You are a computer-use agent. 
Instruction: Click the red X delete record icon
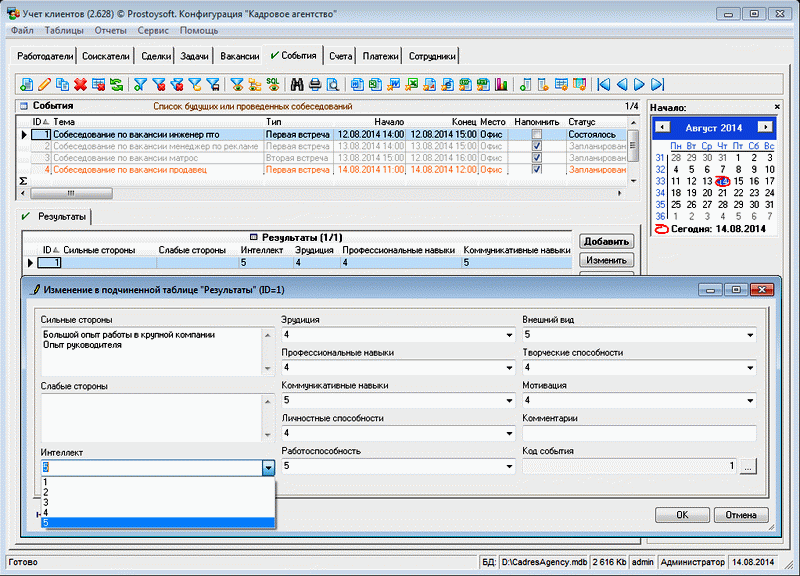(x=80, y=84)
